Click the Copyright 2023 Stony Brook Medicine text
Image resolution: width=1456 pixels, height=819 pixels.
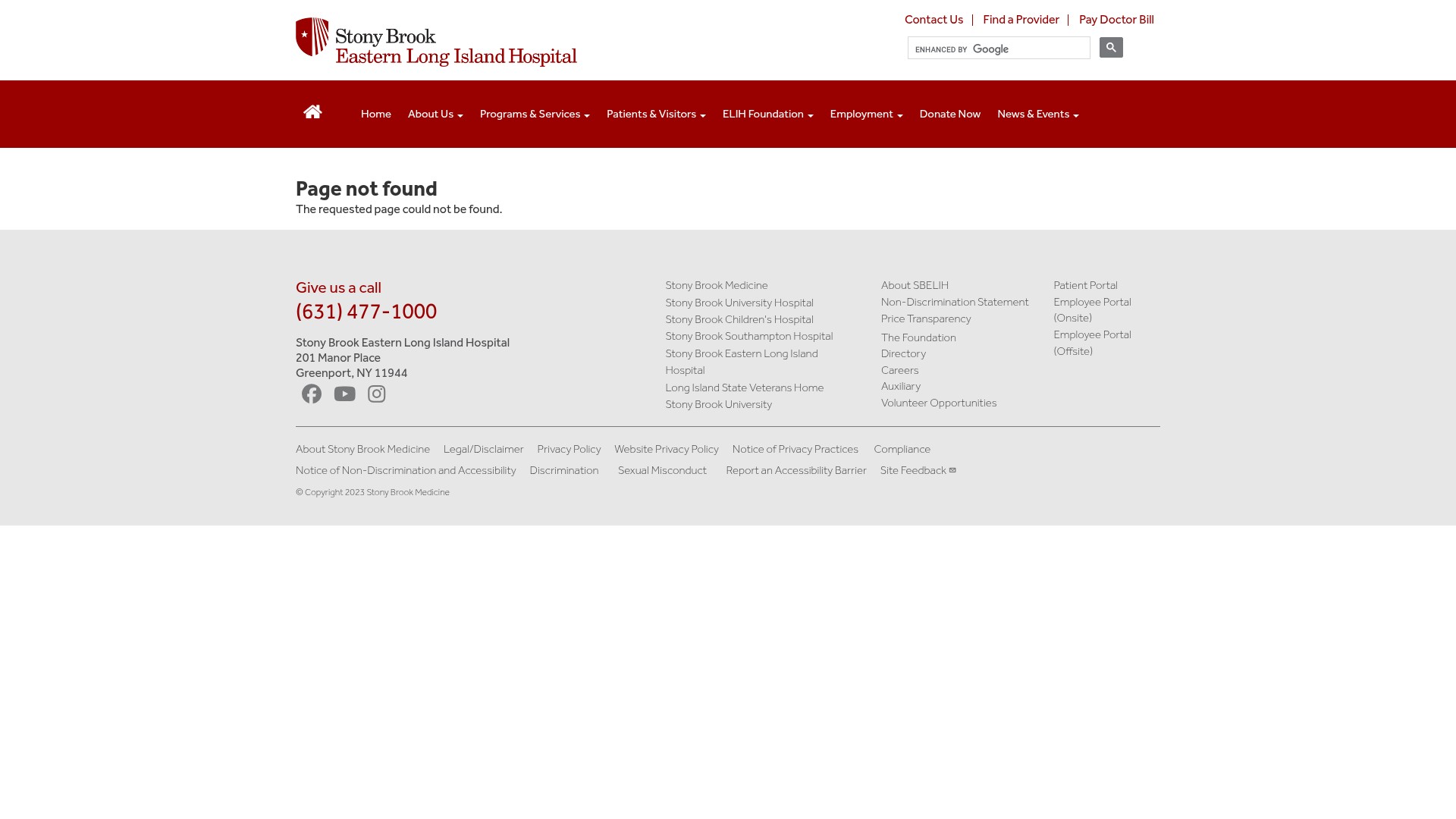coord(372,492)
